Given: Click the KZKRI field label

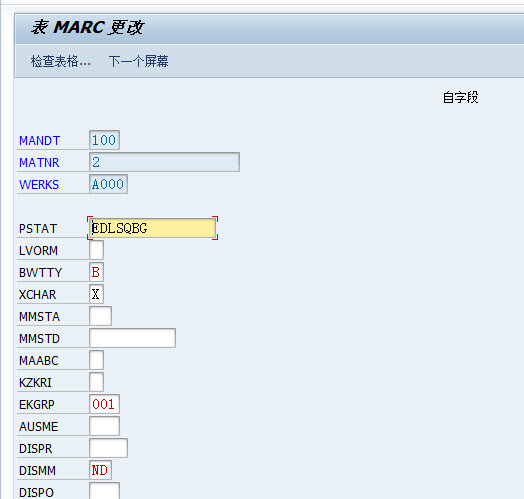Looking at the screenshot, I should point(35,383).
